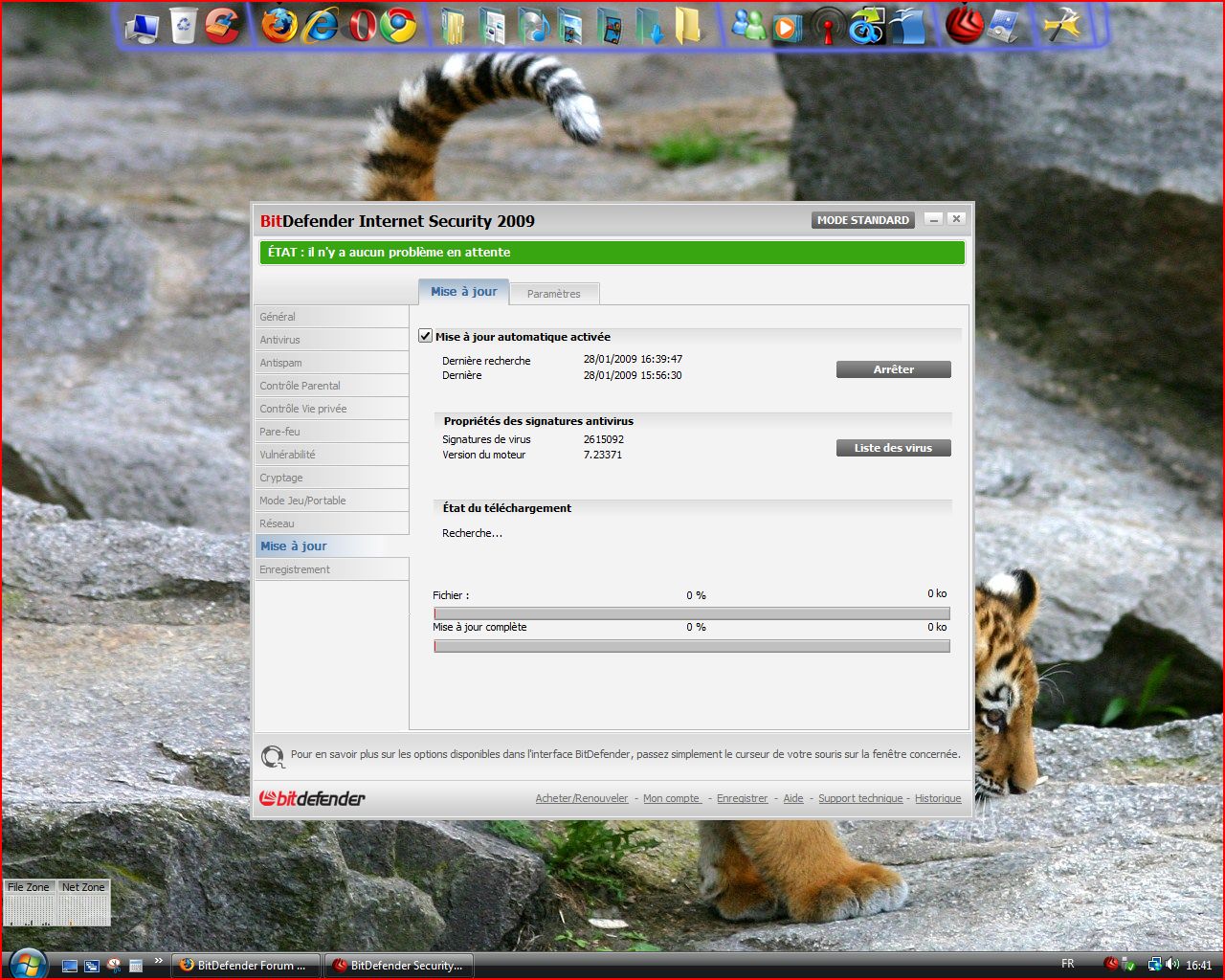The width and height of the screenshot is (1225, 980).
Task: Open the Général section in sidebar
Action: click(x=331, y=317)
